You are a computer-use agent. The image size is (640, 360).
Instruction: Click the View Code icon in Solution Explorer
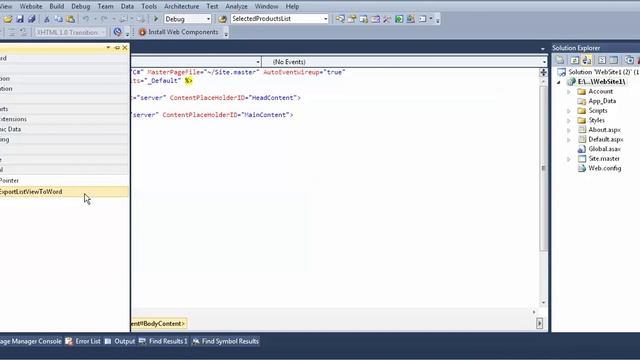click(602, 60)
